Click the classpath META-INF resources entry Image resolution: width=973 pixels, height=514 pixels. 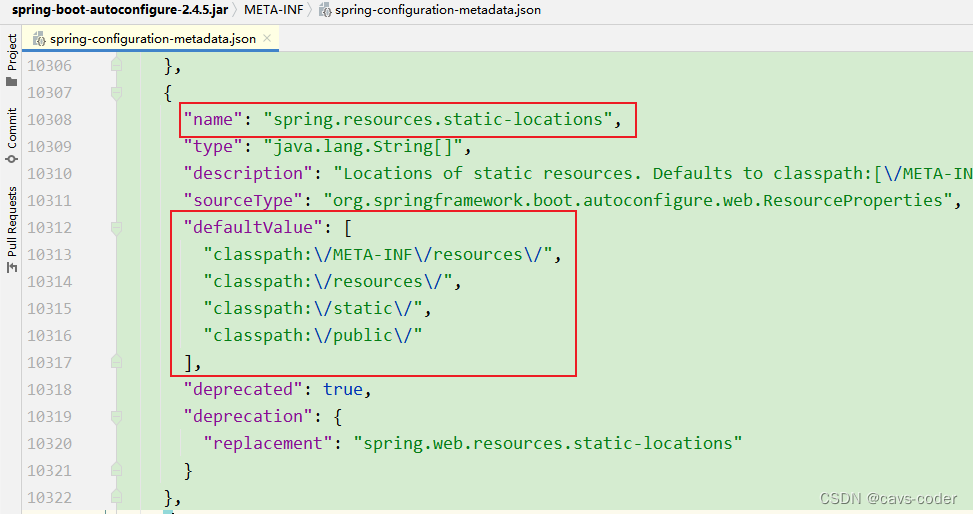click(x=378, y=255)
